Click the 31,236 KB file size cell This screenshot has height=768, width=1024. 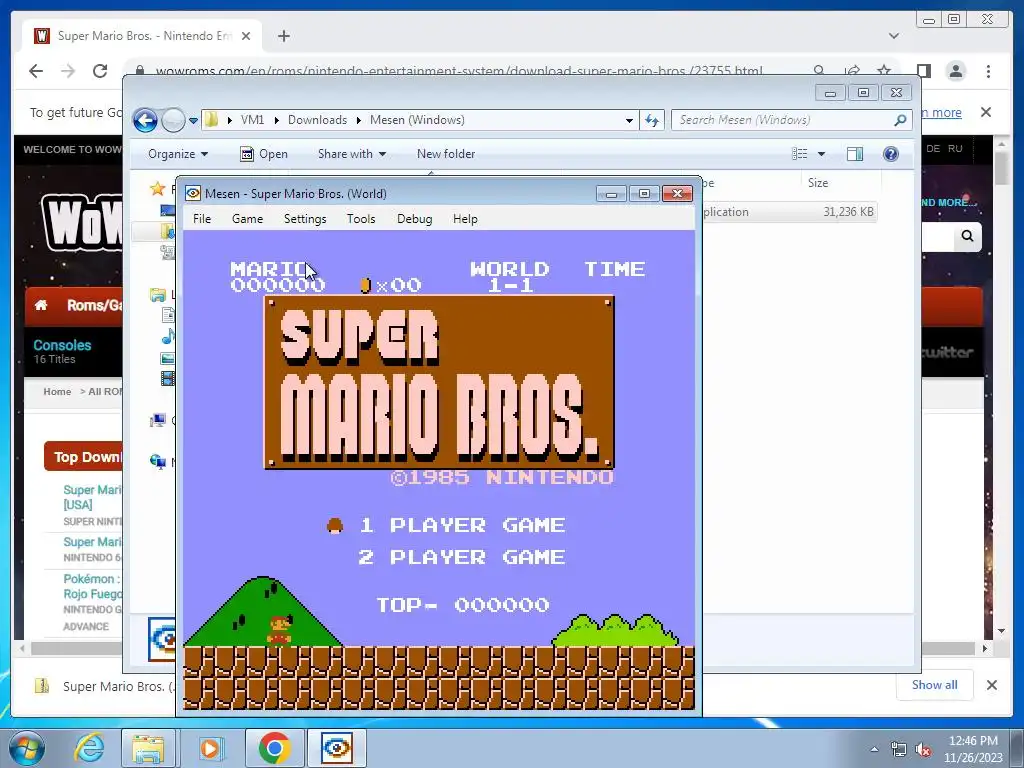848,212
